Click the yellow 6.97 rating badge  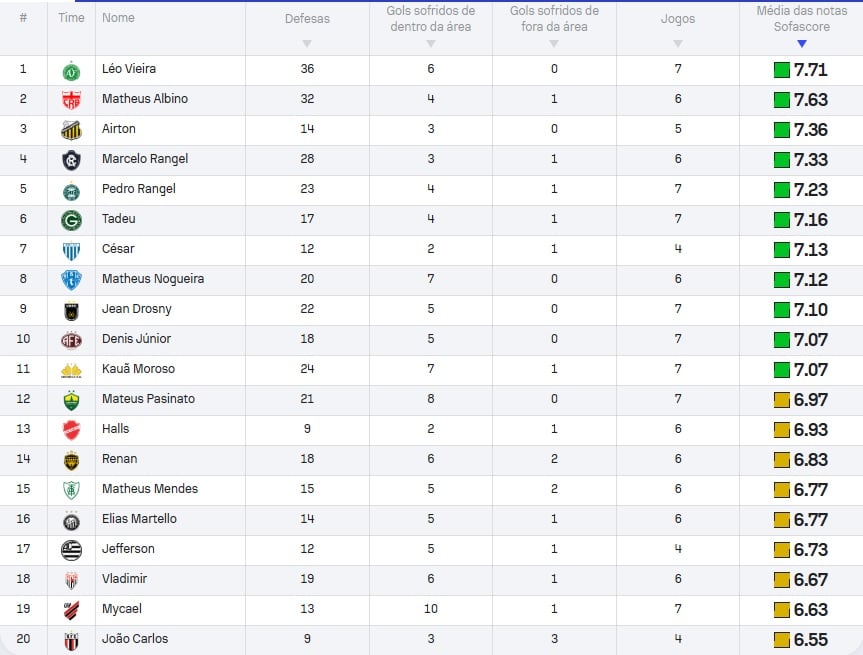[x=801, y=400]
